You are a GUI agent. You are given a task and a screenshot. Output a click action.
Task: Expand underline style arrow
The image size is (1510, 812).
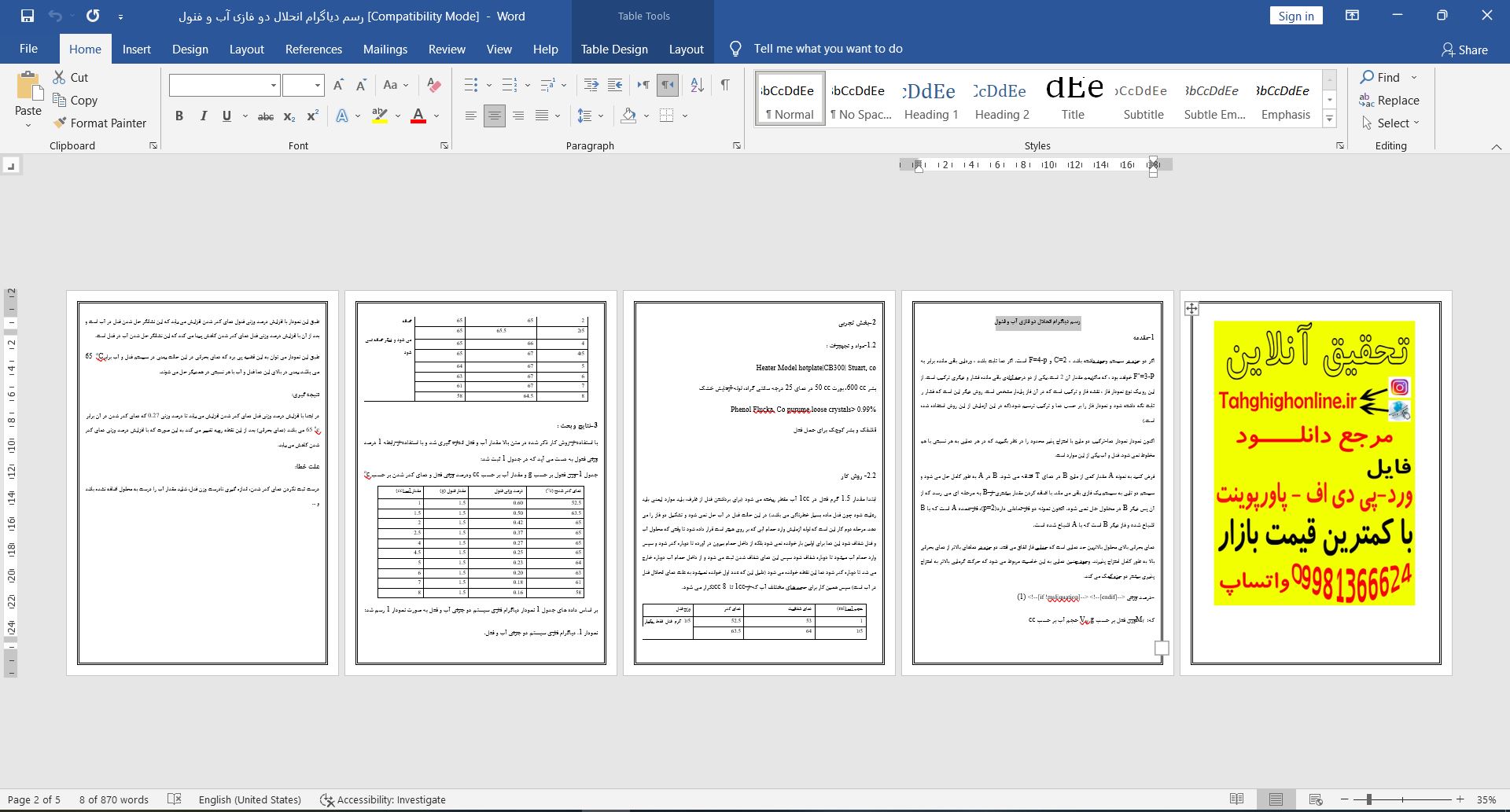pyautogui.click(x=245, y=116)
